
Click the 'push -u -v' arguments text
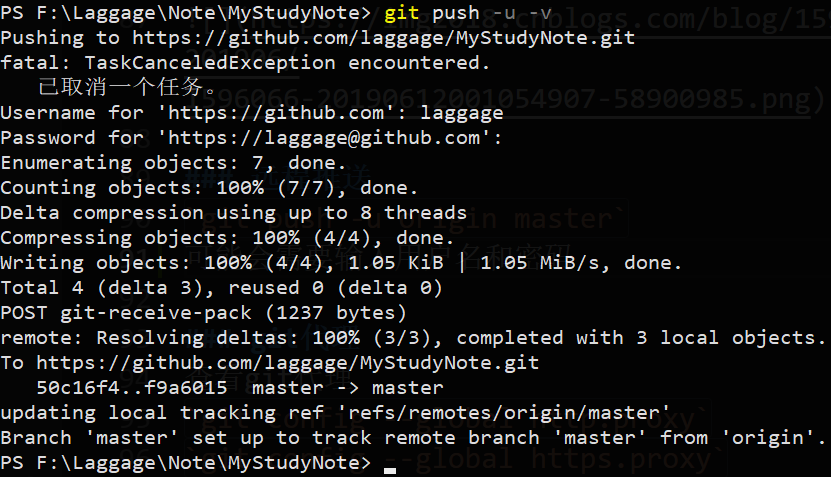coord(488,13)
